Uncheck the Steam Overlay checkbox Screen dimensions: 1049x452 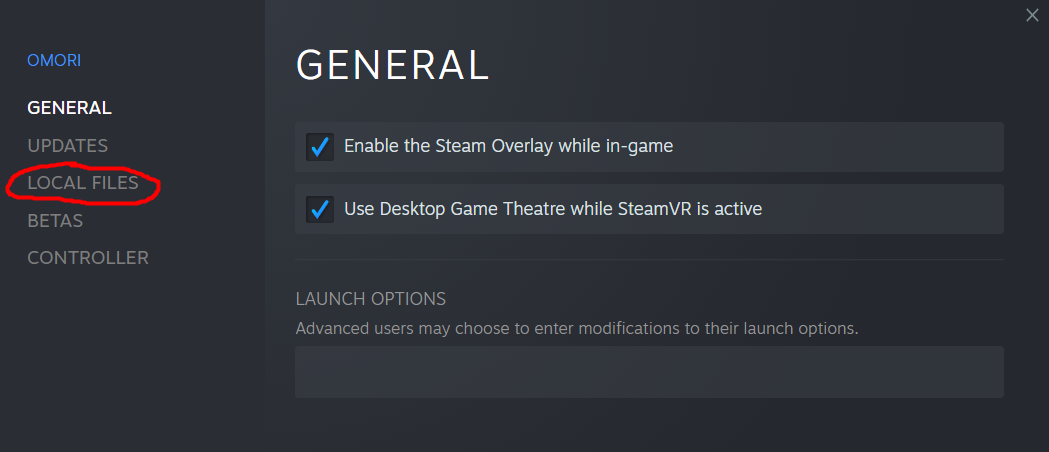320,147
